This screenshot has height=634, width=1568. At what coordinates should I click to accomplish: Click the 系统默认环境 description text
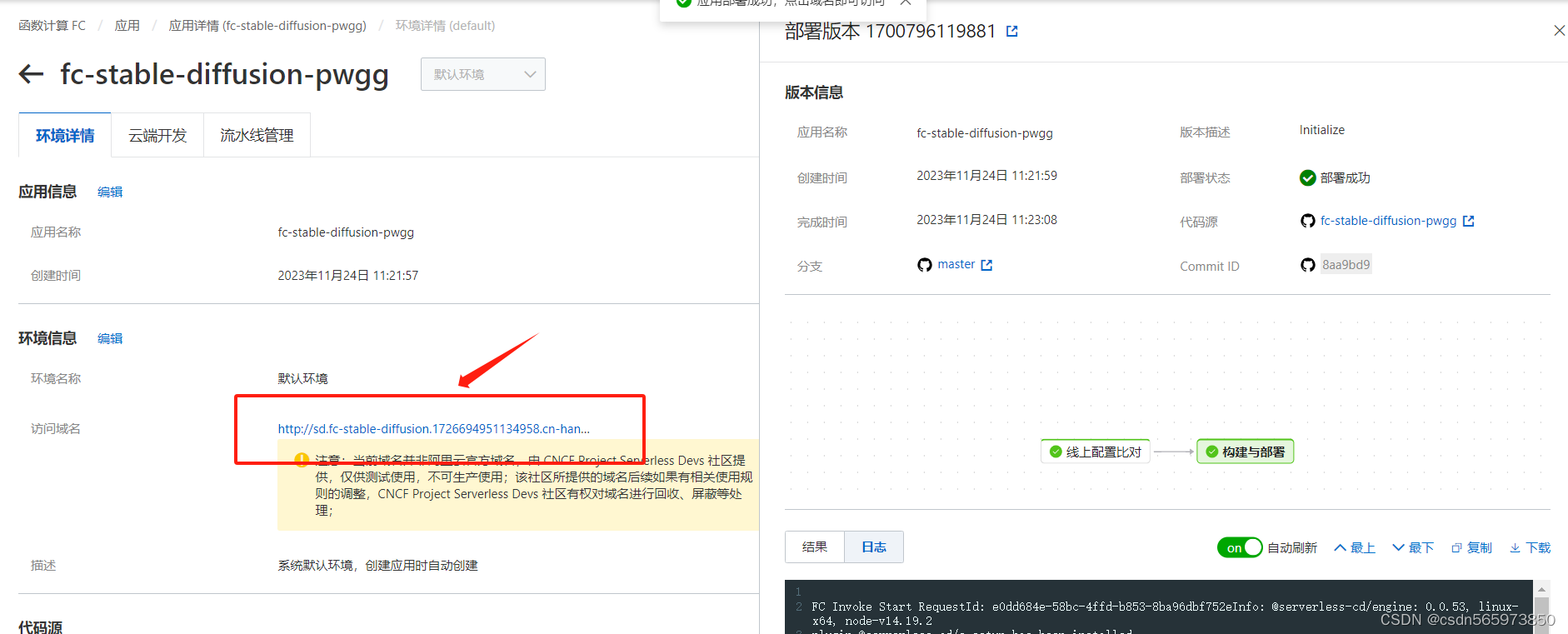(x=378, y=565)
